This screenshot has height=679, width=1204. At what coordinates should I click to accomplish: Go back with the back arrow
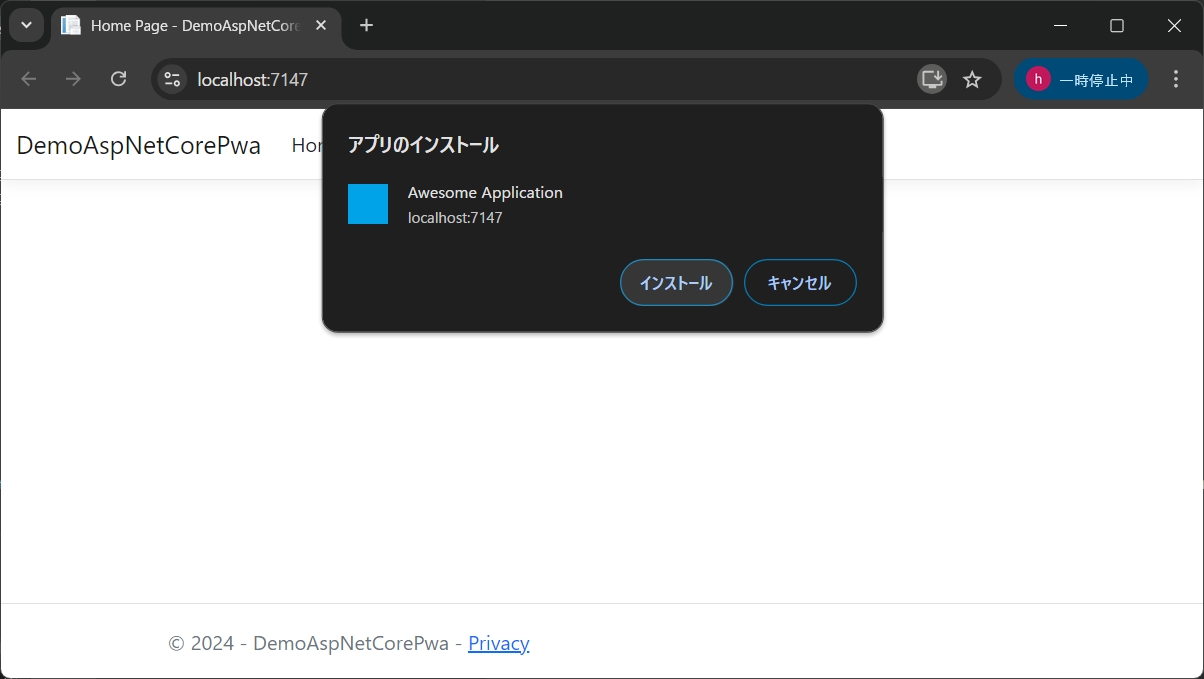(x=29, y=79)
